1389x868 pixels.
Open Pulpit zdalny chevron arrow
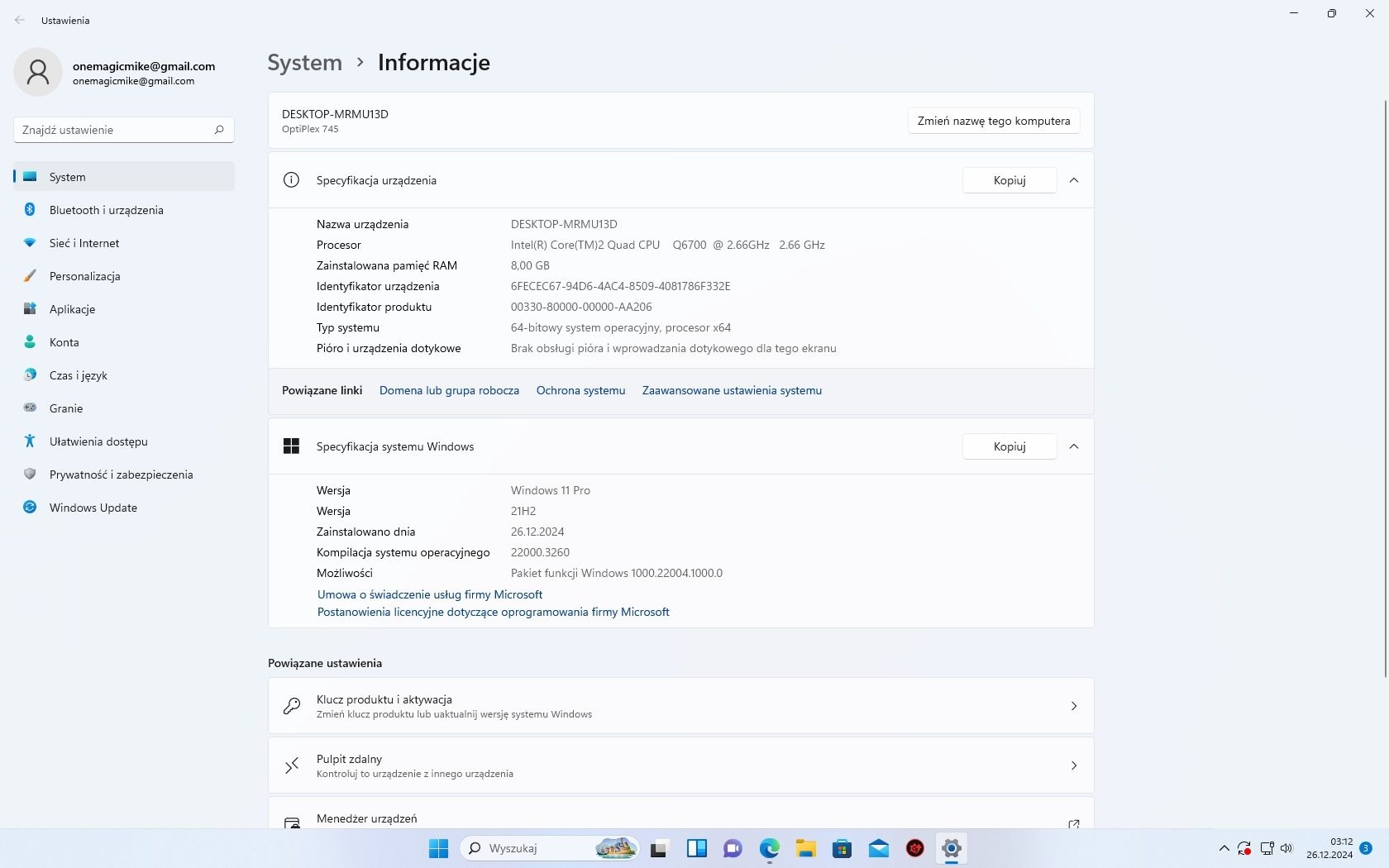pos(1074,765)
